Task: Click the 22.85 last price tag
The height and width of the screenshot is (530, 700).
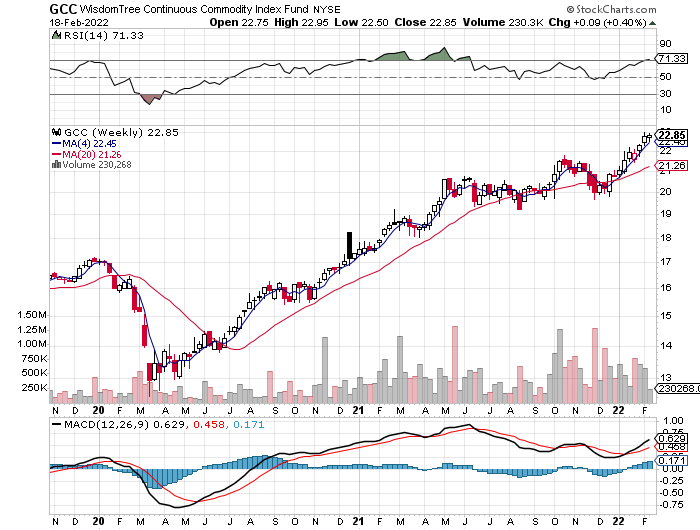Action: (x=671, y=135)
